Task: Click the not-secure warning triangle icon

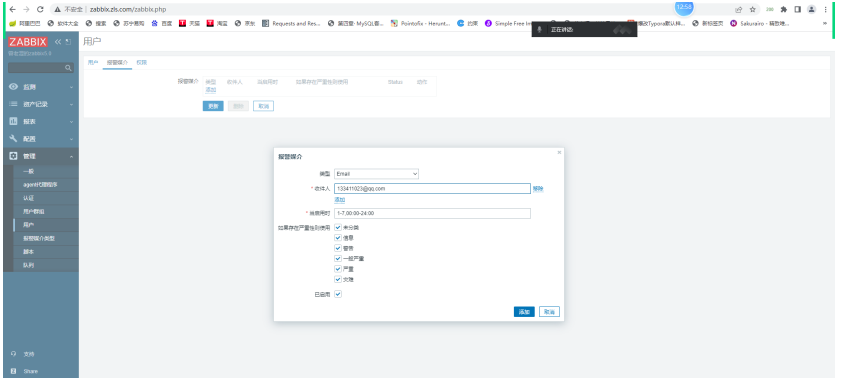Action: pyautogui.click(x=57, y=9)
